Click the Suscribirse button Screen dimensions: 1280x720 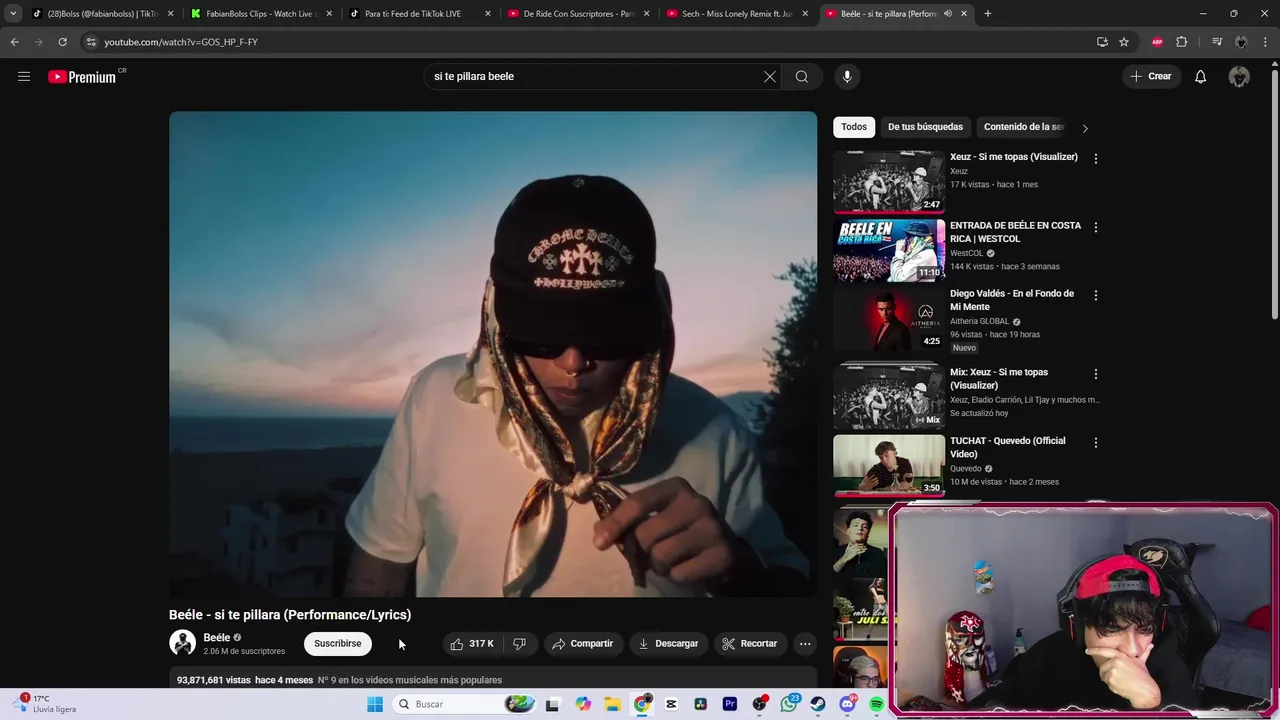point(338,644)
